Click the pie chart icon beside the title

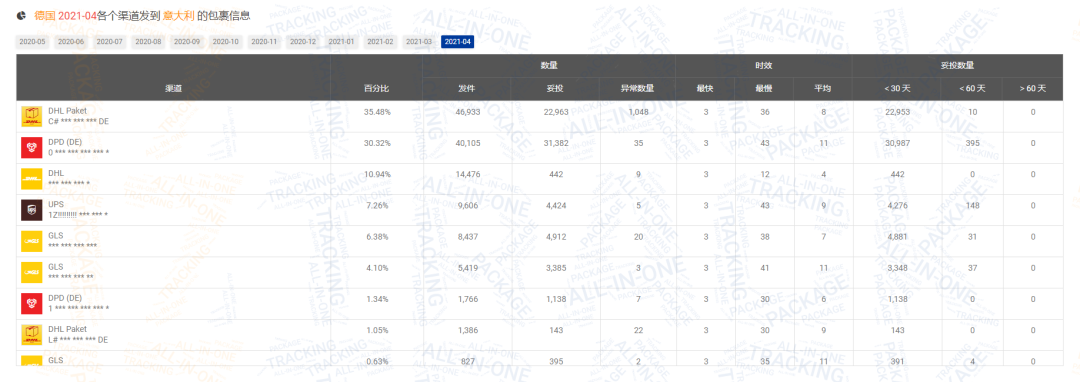tap(22, 14)
